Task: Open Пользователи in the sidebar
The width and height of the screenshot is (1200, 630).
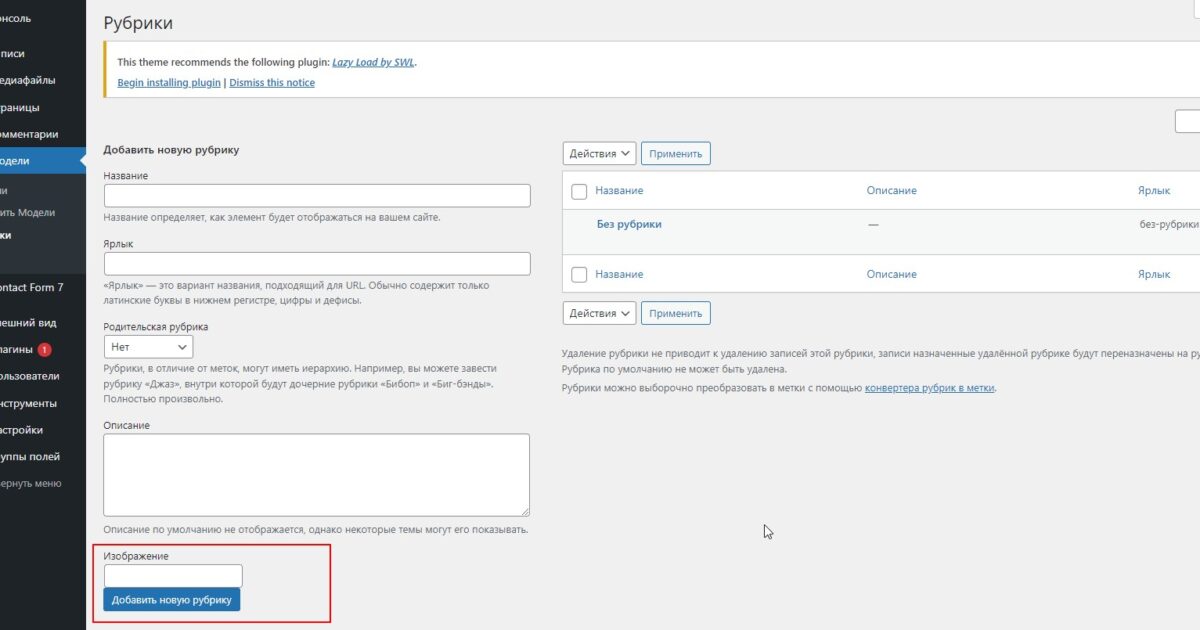Action: coord(30,377)
